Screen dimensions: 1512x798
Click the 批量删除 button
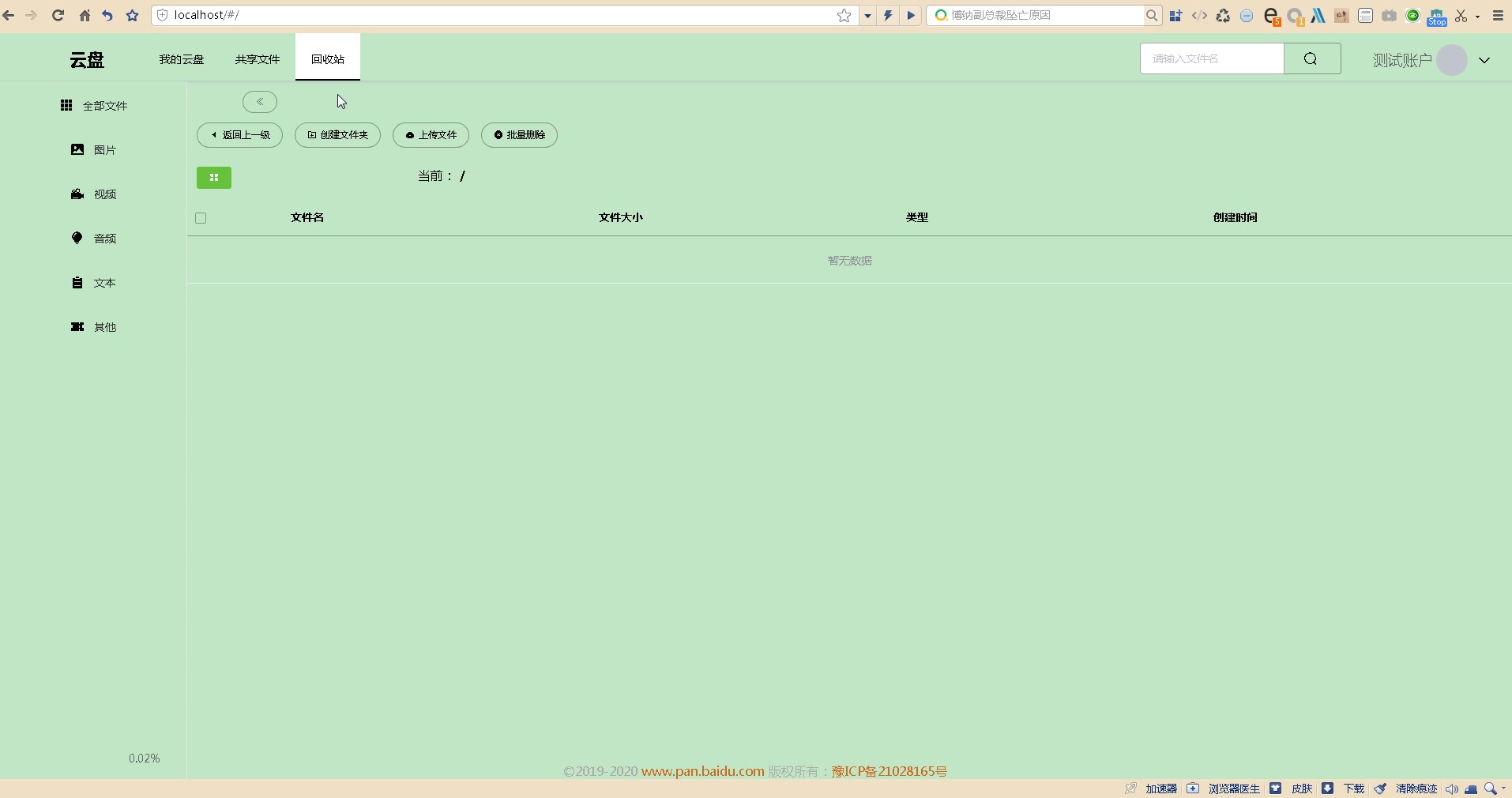tap(519, 135)
